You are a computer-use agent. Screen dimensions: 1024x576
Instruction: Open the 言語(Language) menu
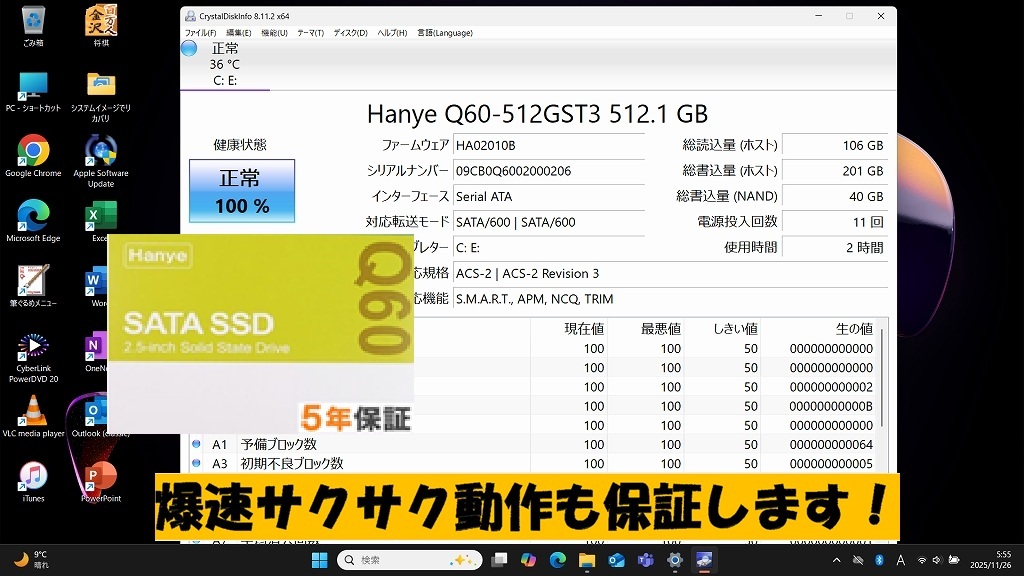pos(445,33)
